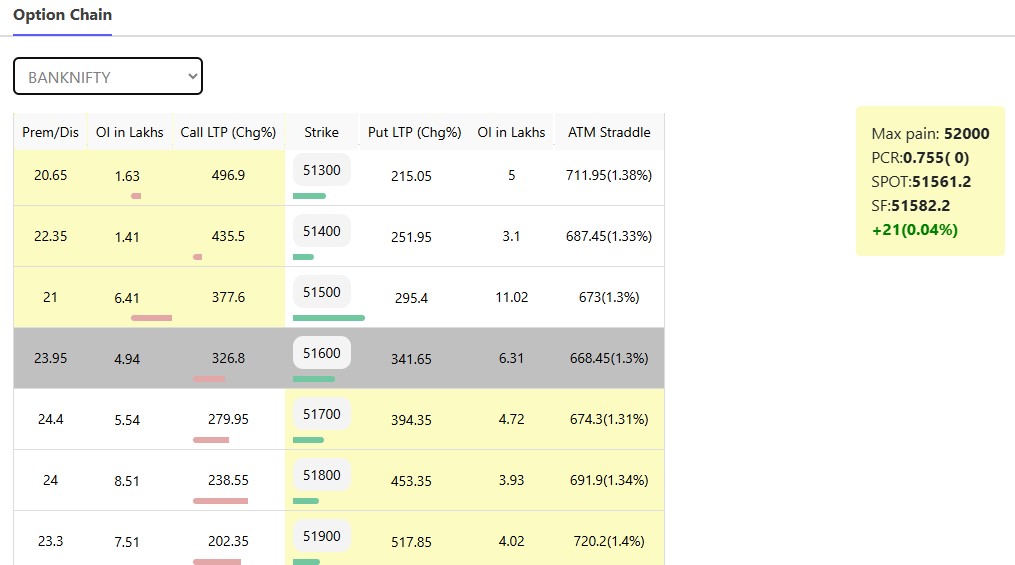The width and height of the screenshot is (1015, 565).
Task: Select put LTP value 215.05
Action: (411, 176)
